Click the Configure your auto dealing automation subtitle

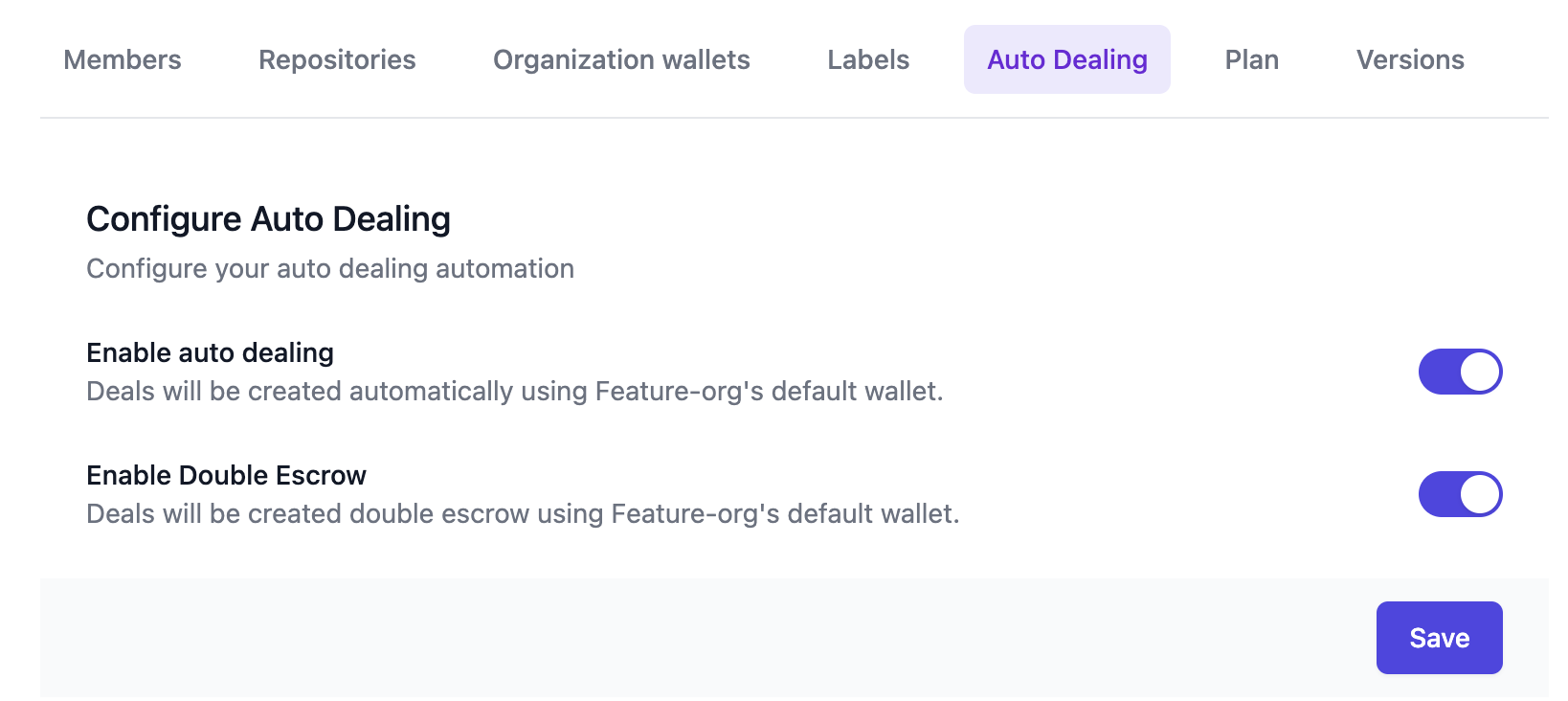pyautogui.click(x=329, y=268)
